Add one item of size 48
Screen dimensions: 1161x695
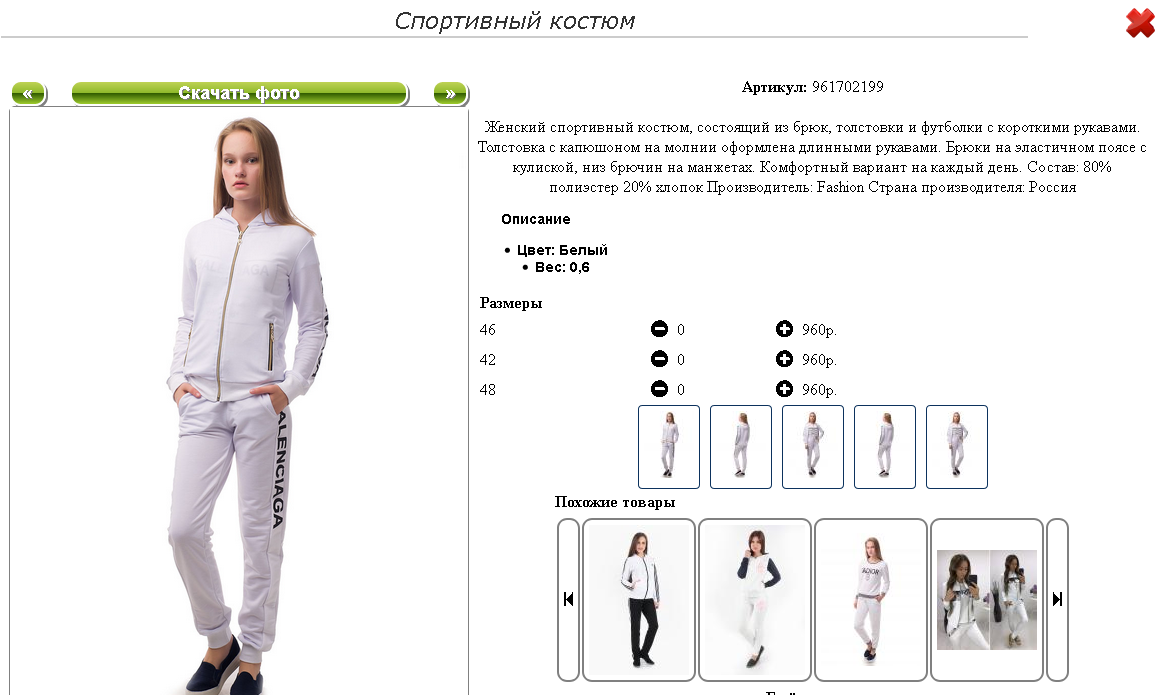784,389
